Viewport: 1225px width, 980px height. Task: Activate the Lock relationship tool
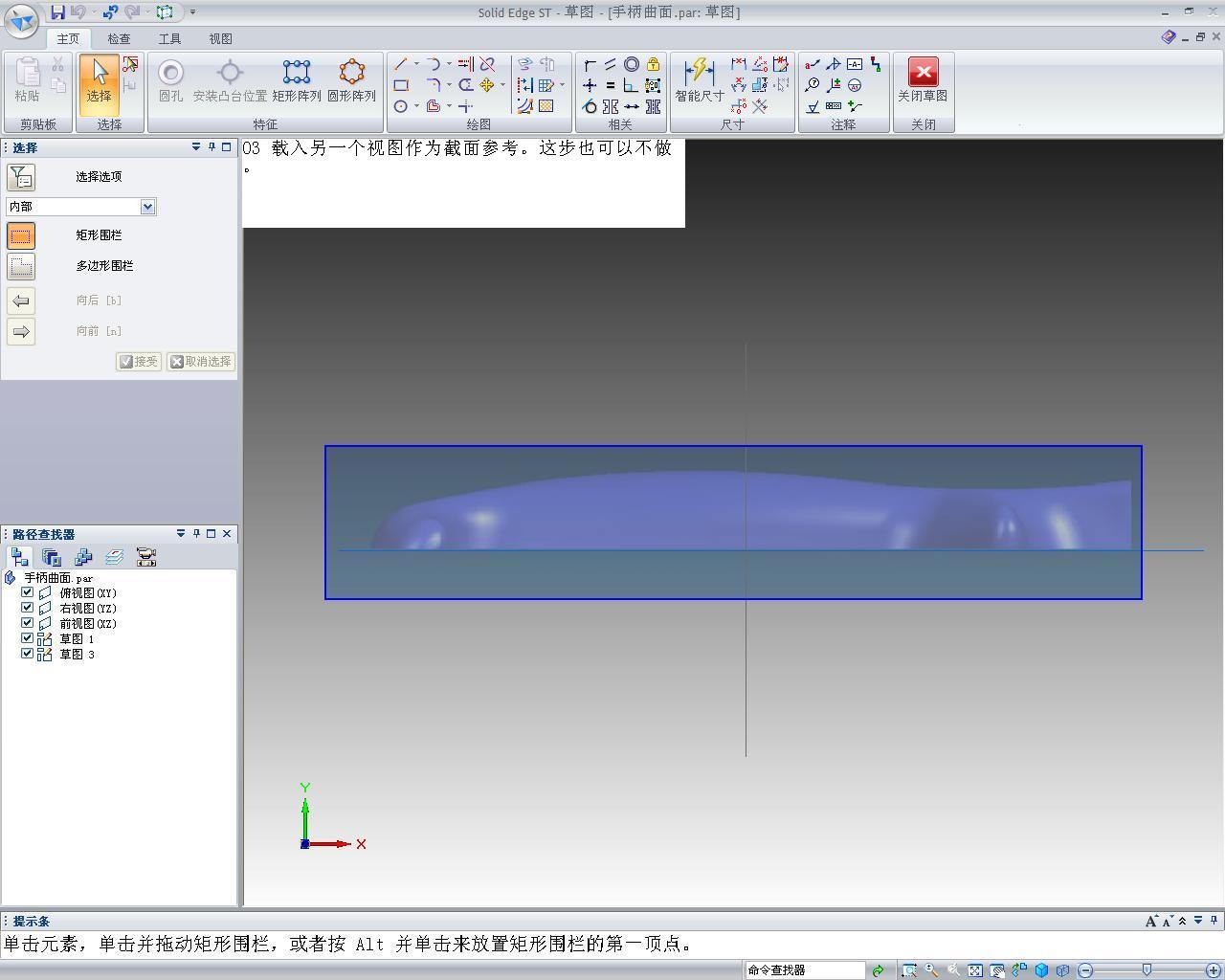click(653, 64)
